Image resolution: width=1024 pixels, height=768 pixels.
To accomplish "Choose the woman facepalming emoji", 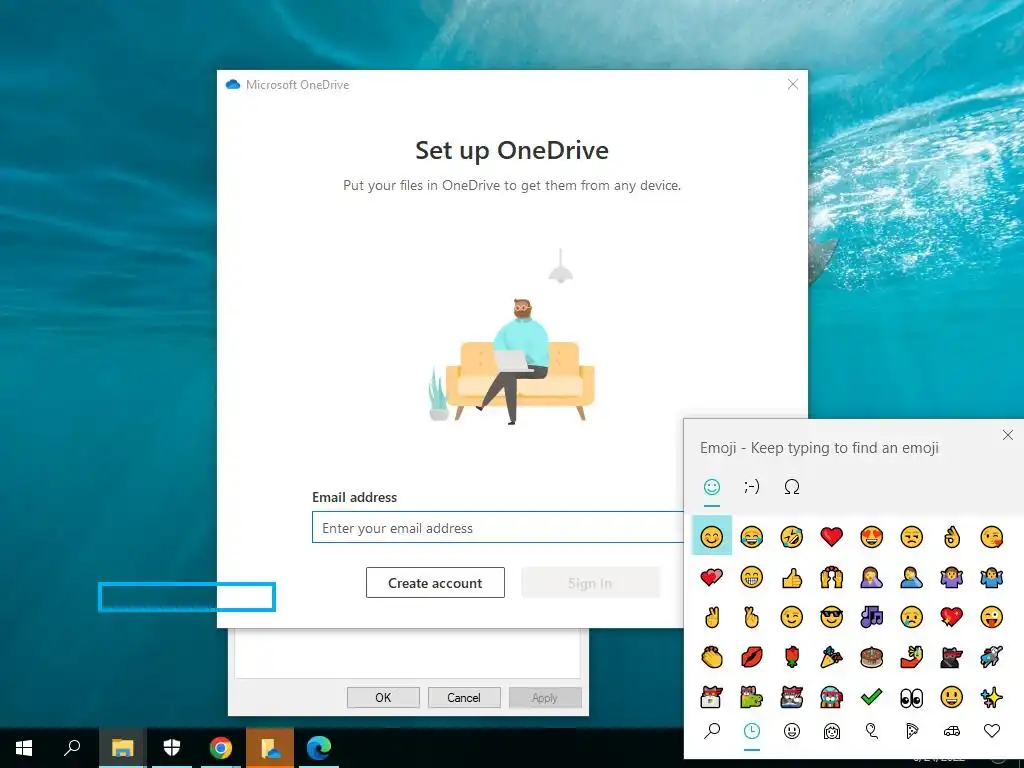I will click(x=871, y=577).
